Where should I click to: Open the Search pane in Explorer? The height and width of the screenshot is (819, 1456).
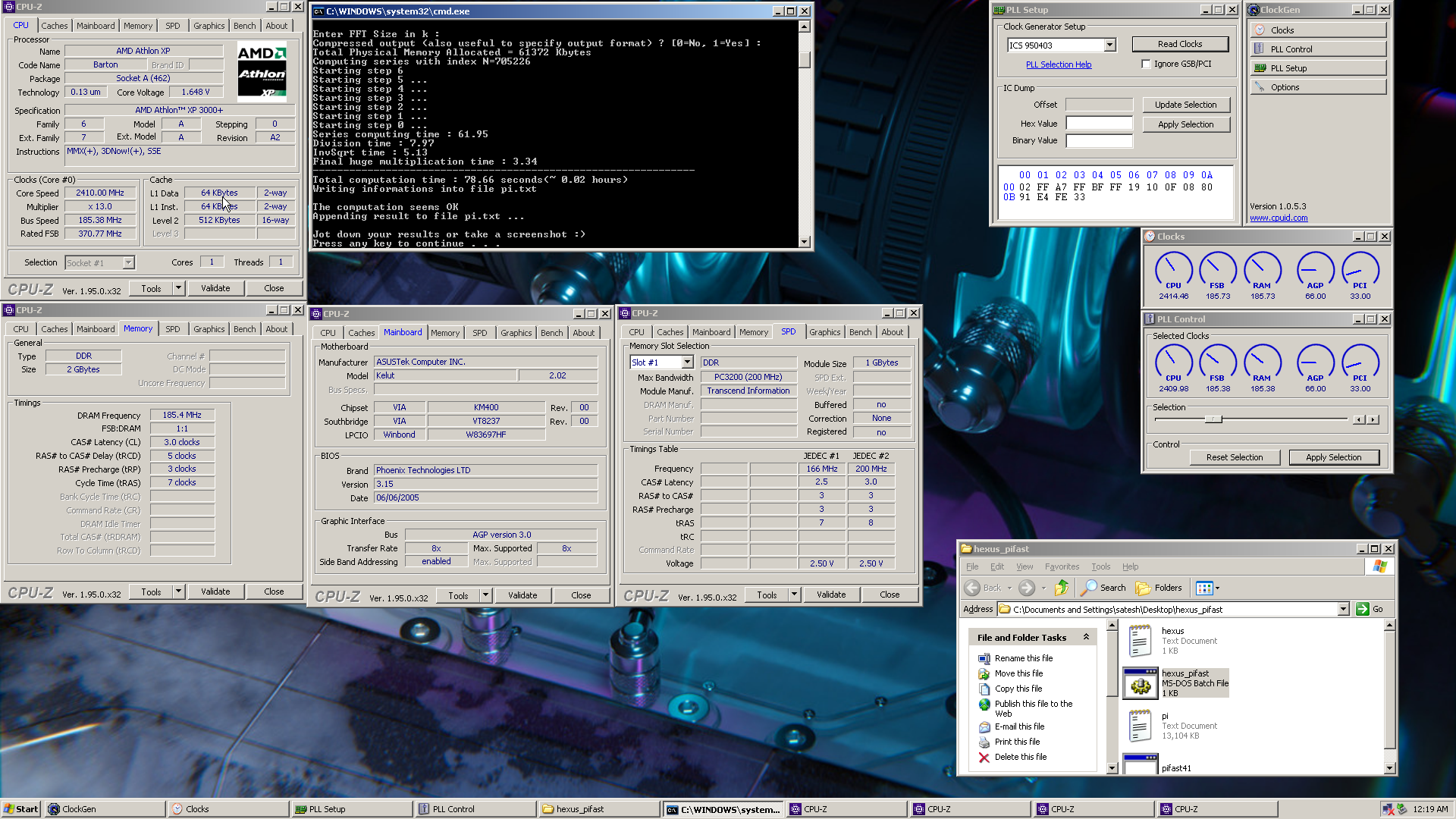pyautogui.click(x=1104, y=588)
